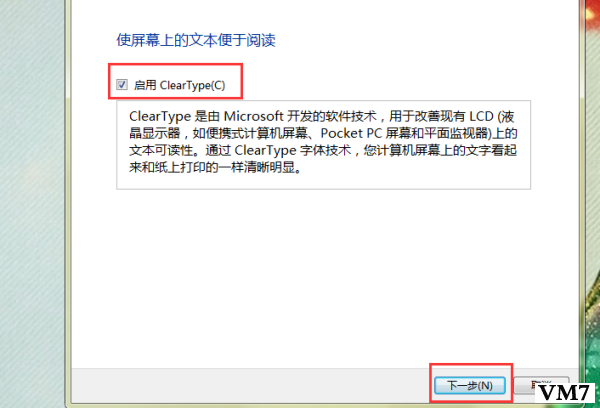Image resolution: width=600 pixels, height=408 pixels.
Task: Click the 启用 ClearType(C) checkbox label text
Action: [x=179, y=85]
